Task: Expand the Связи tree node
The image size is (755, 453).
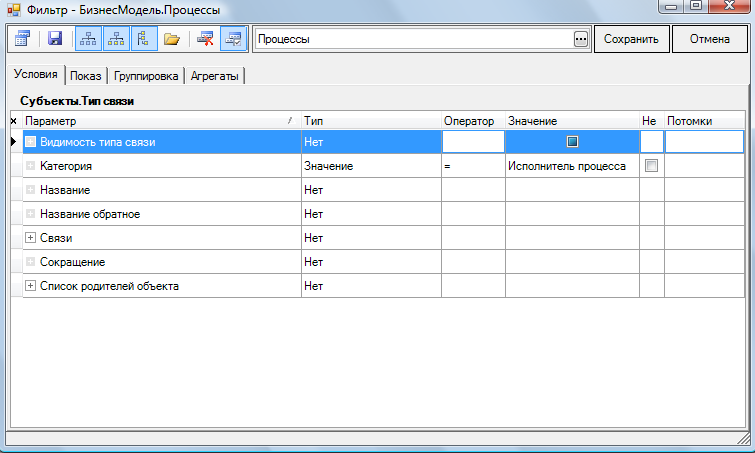Action: click(30, 238)
